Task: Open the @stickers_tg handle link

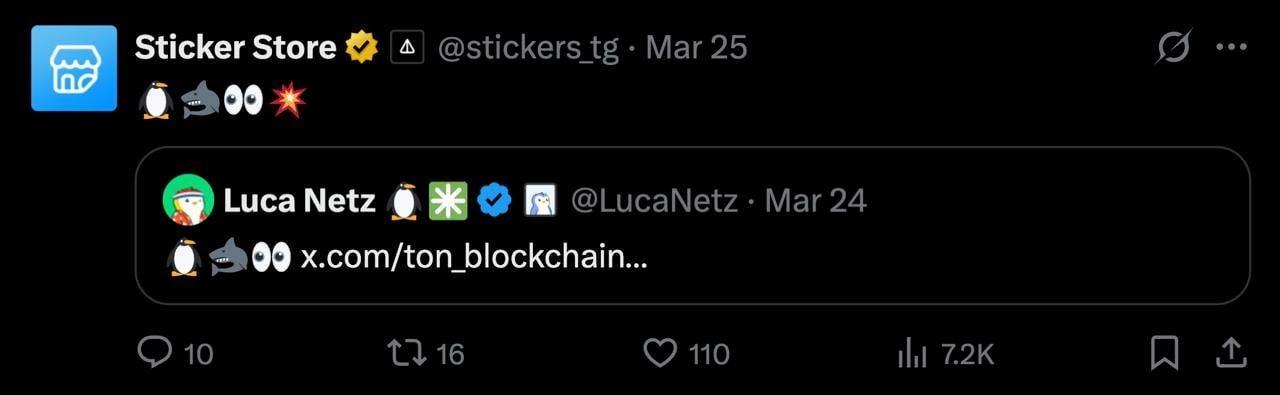Action: point(529,48)
